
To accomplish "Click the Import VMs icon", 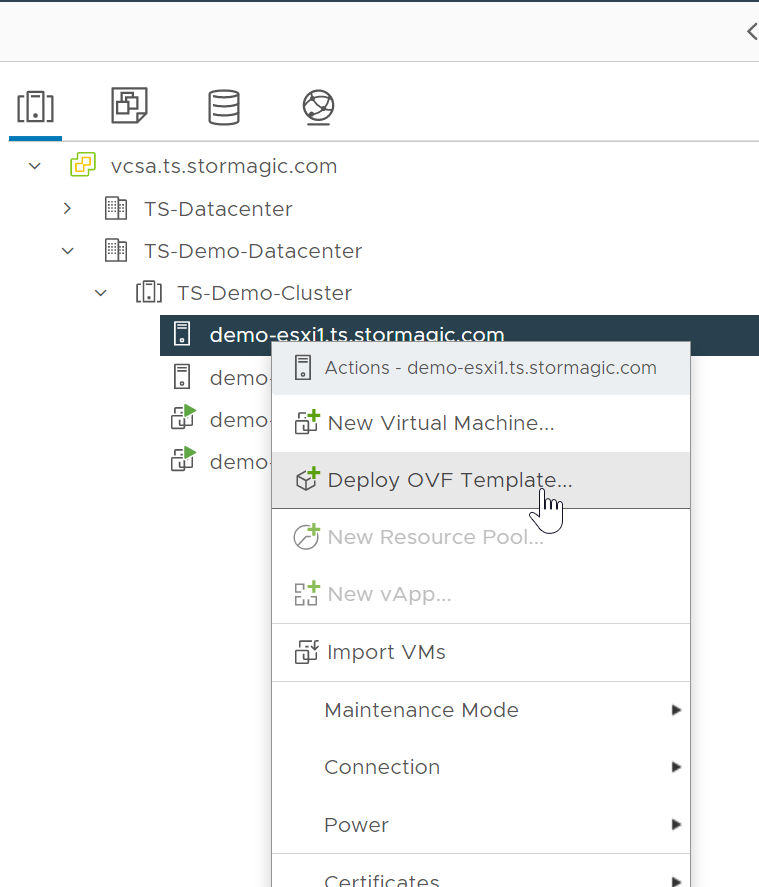I will click(307, 652).
